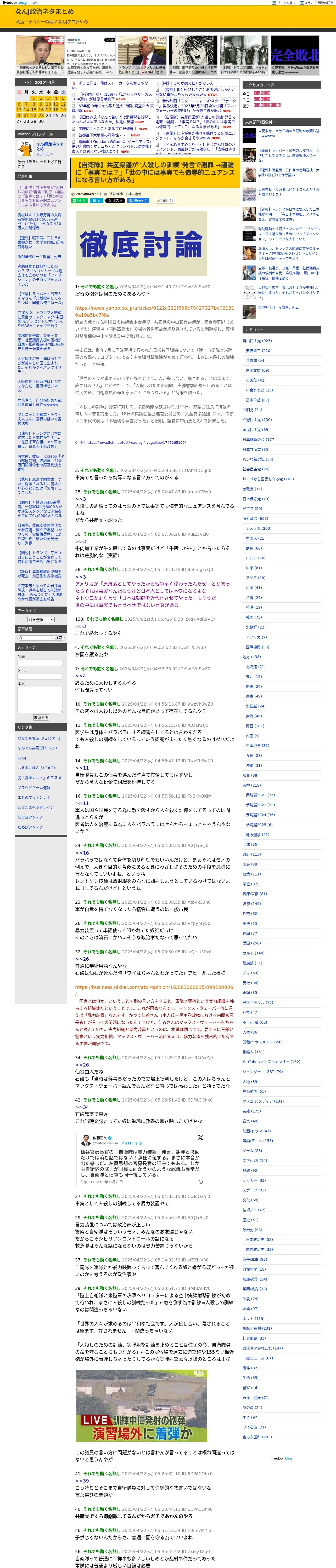The width and height of the screenshot is (336, 1568).
Task: Open category 安倍晋三 (220)
Action: (259, 351)
